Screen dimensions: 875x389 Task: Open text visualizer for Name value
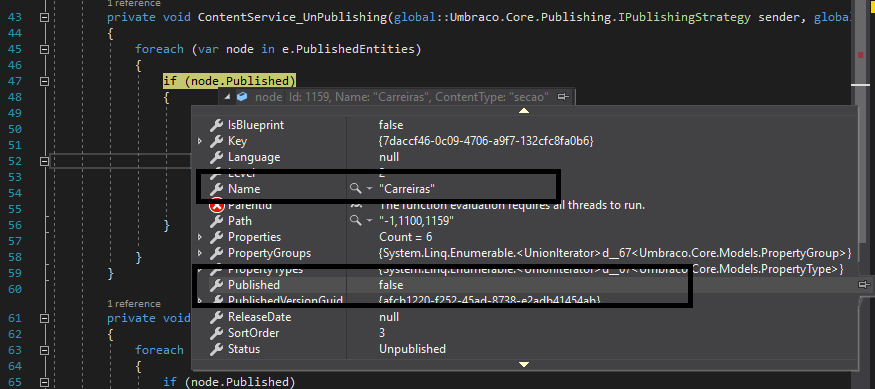[355, 189]
